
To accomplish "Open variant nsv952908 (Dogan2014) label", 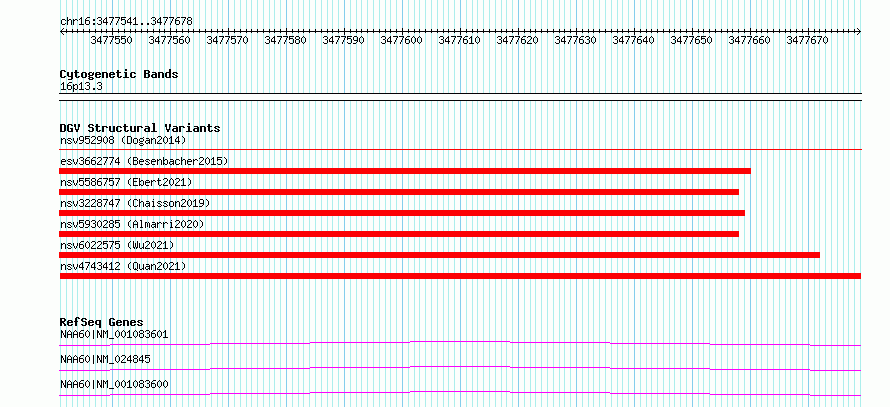I will pos(123,140).
